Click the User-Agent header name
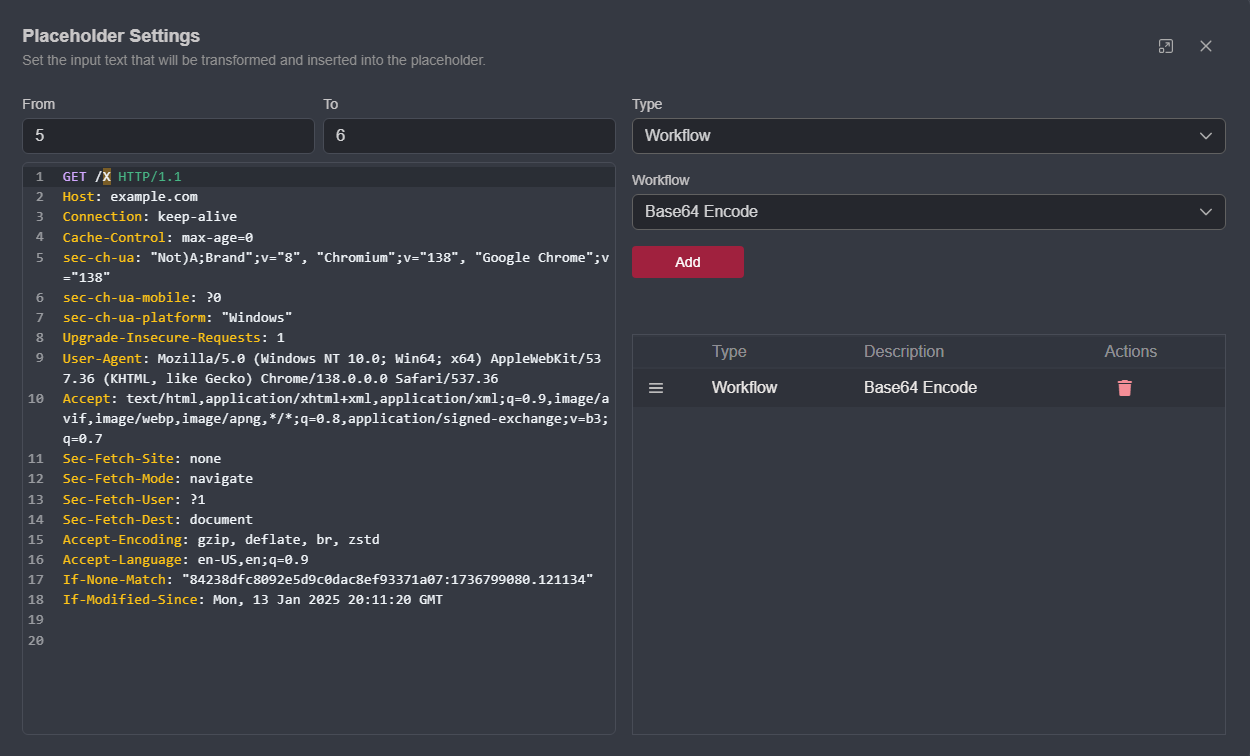This screenshot has height=756, width=1250. (102, 358)
